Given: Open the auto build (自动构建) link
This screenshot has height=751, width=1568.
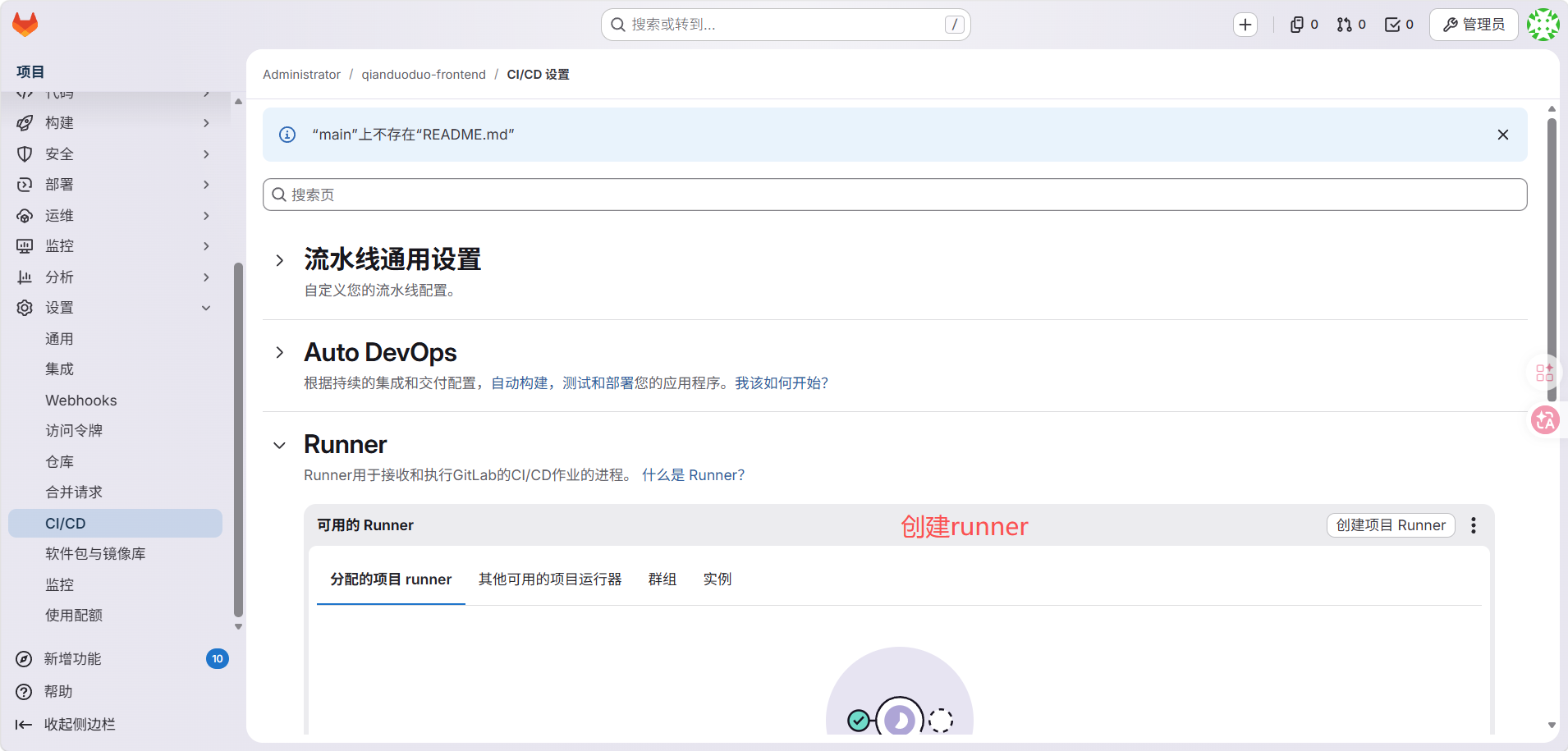Looking at the screenshot, I should pos(520,383).
